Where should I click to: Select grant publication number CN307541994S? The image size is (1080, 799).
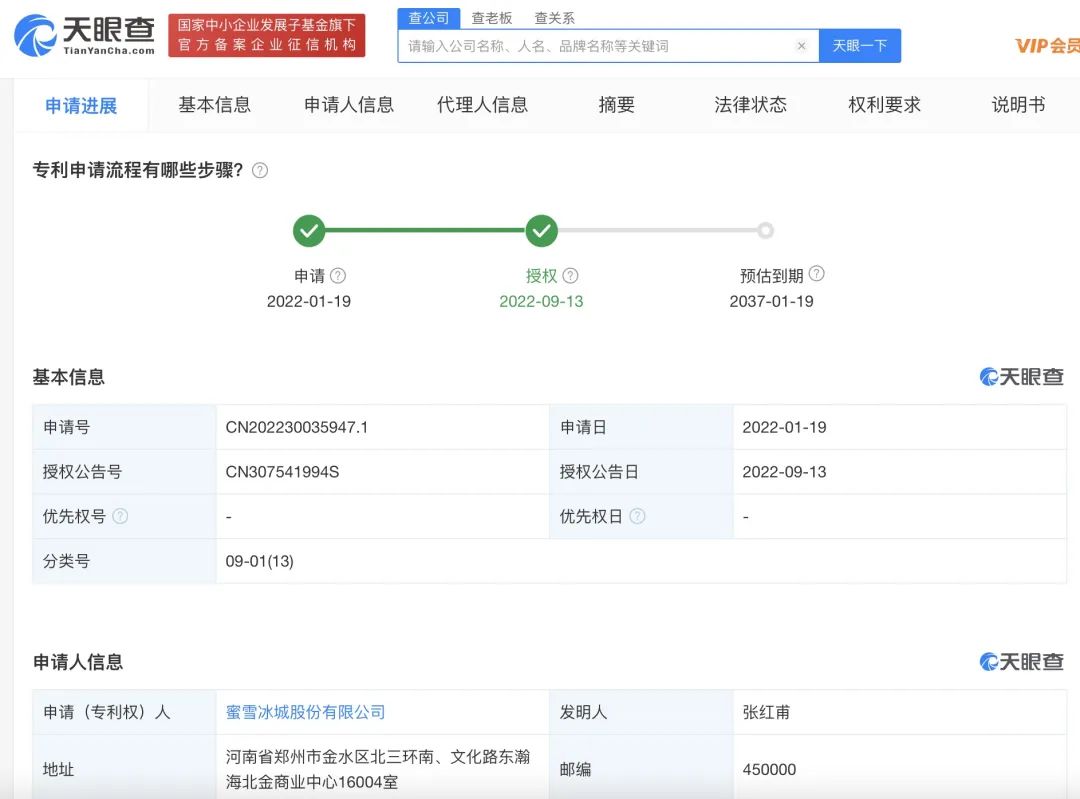tap(282, 472)
